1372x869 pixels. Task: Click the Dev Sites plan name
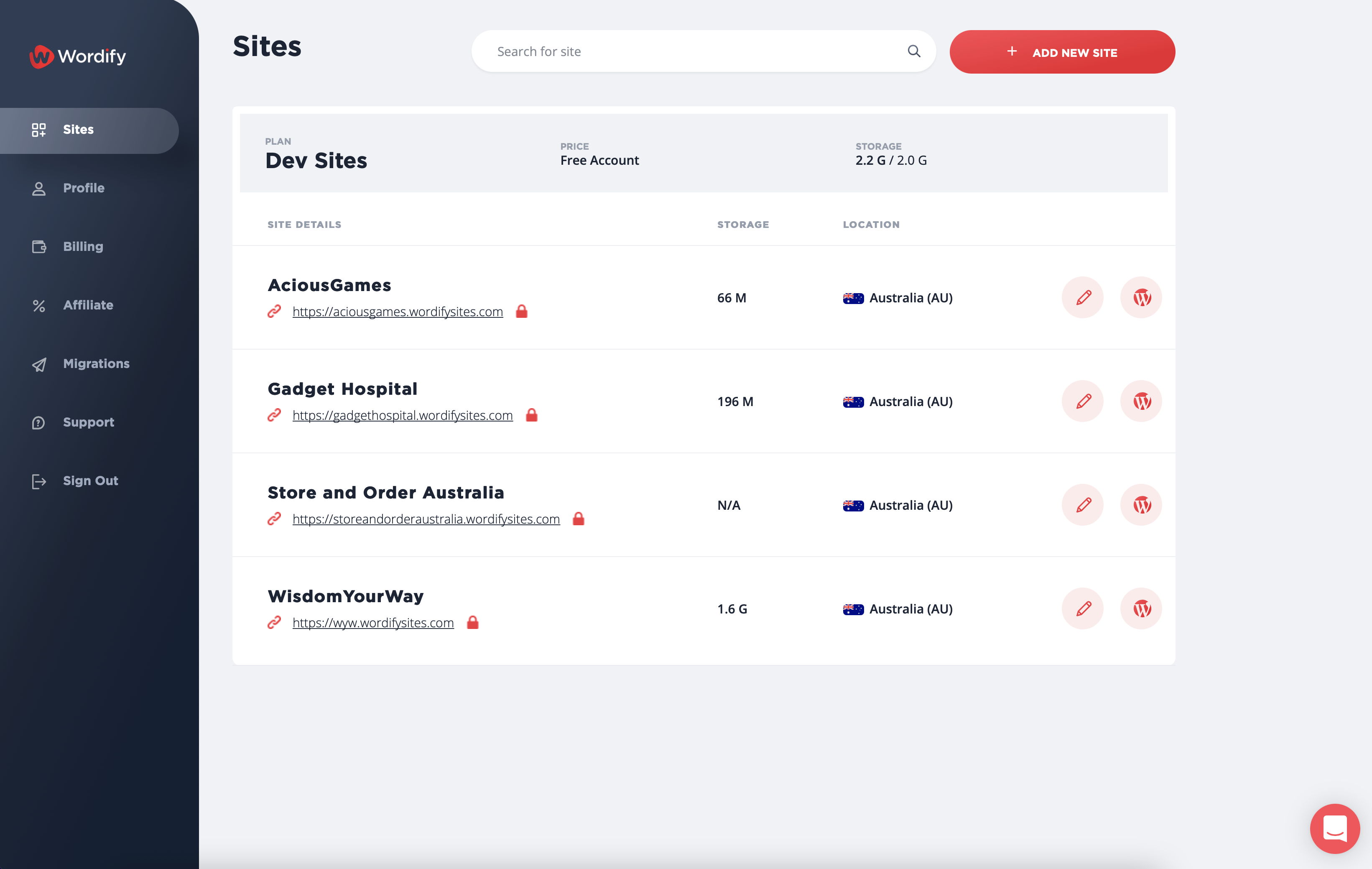pos(316,161)
